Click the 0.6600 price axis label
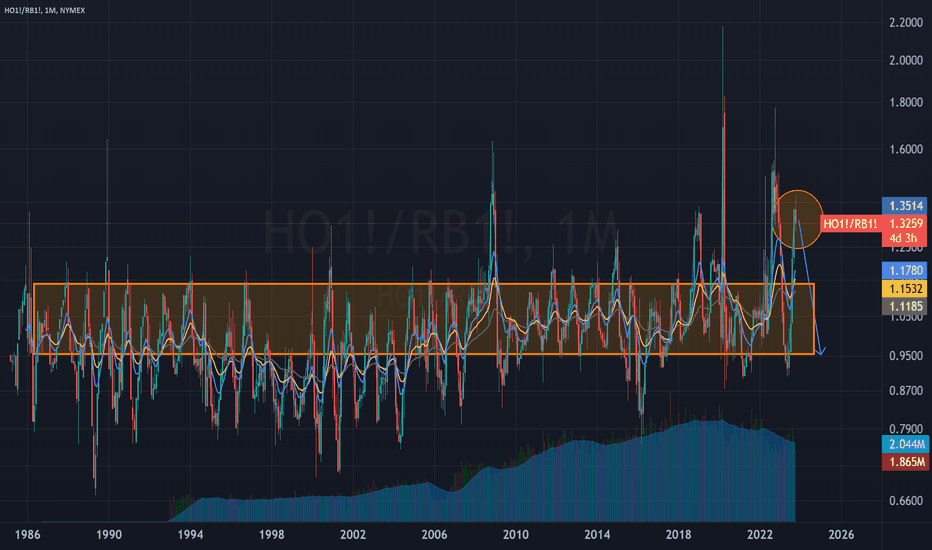Screen dimensions: 932x550 (906, 501)
